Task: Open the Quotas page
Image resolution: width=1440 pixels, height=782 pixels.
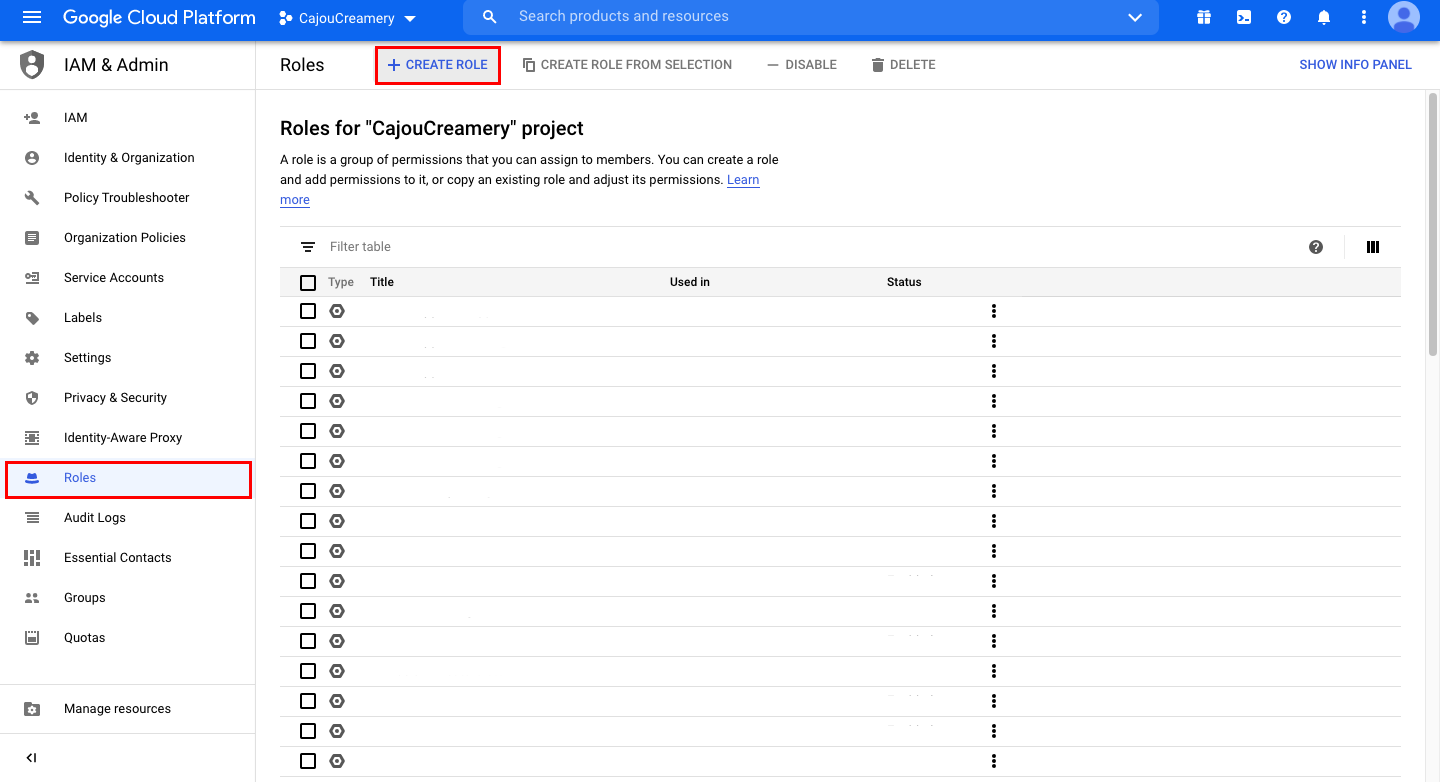Action: (84, 638)
